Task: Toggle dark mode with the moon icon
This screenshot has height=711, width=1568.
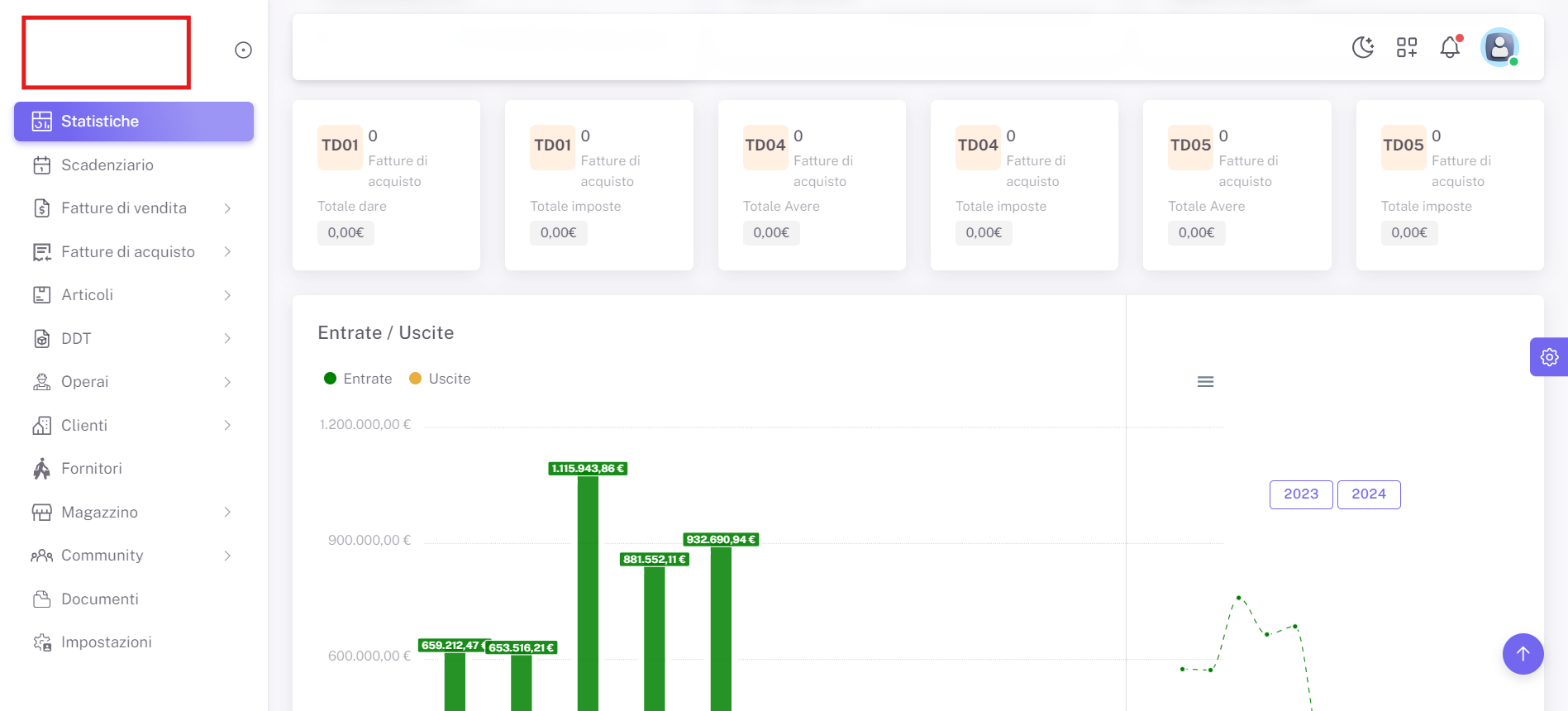Action: (1362, 47)
